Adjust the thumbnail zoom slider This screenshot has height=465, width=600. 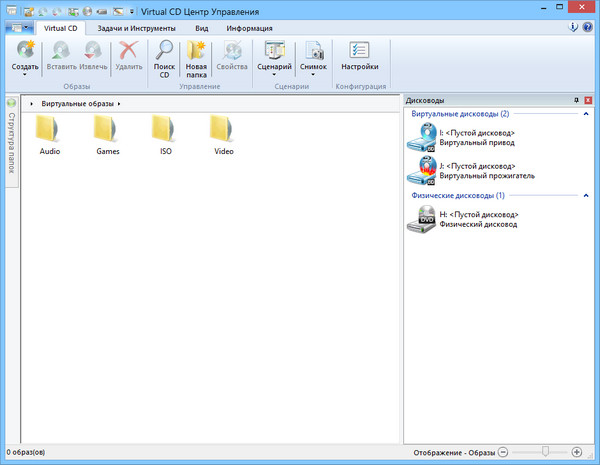pos(544,453)
